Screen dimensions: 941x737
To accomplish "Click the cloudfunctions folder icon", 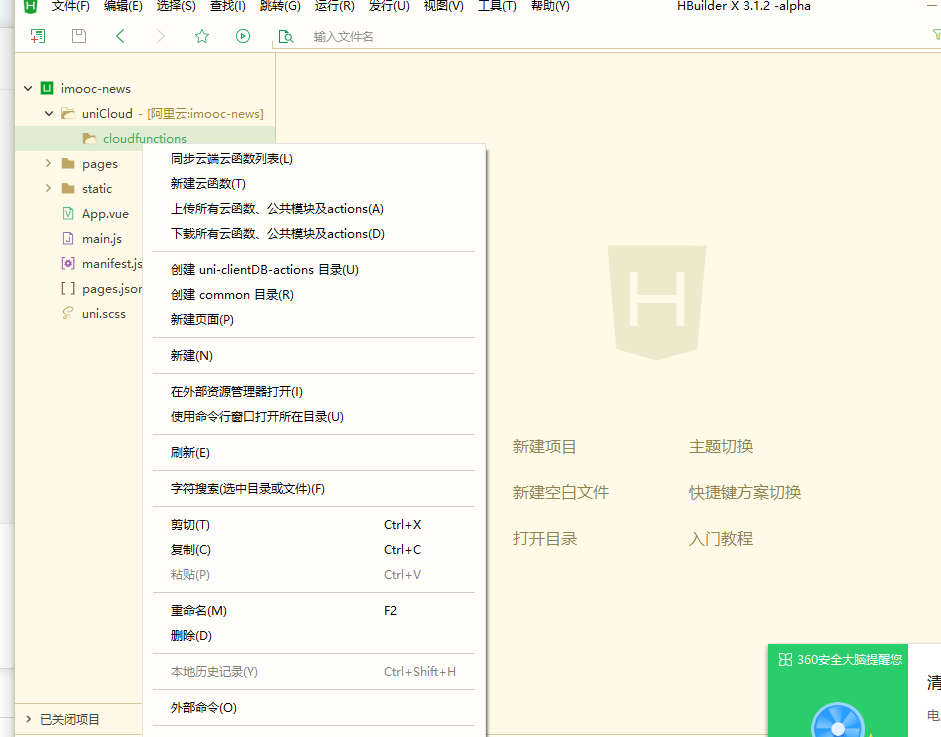I will [x=89, y=139].
